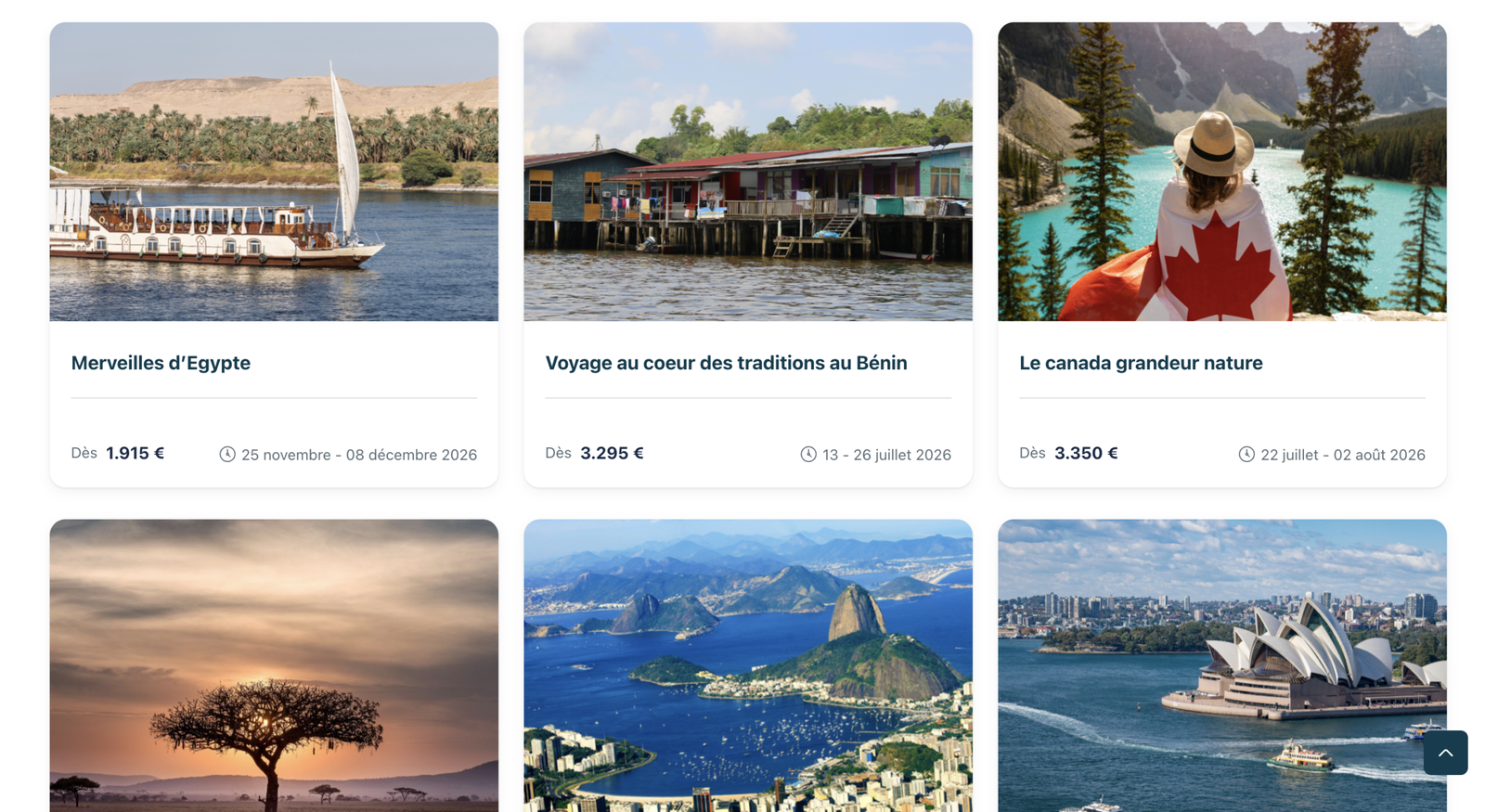Screen dimensions: 1485x812
Task: Click clock icon on the Canada card
Action: point(1246,454)
